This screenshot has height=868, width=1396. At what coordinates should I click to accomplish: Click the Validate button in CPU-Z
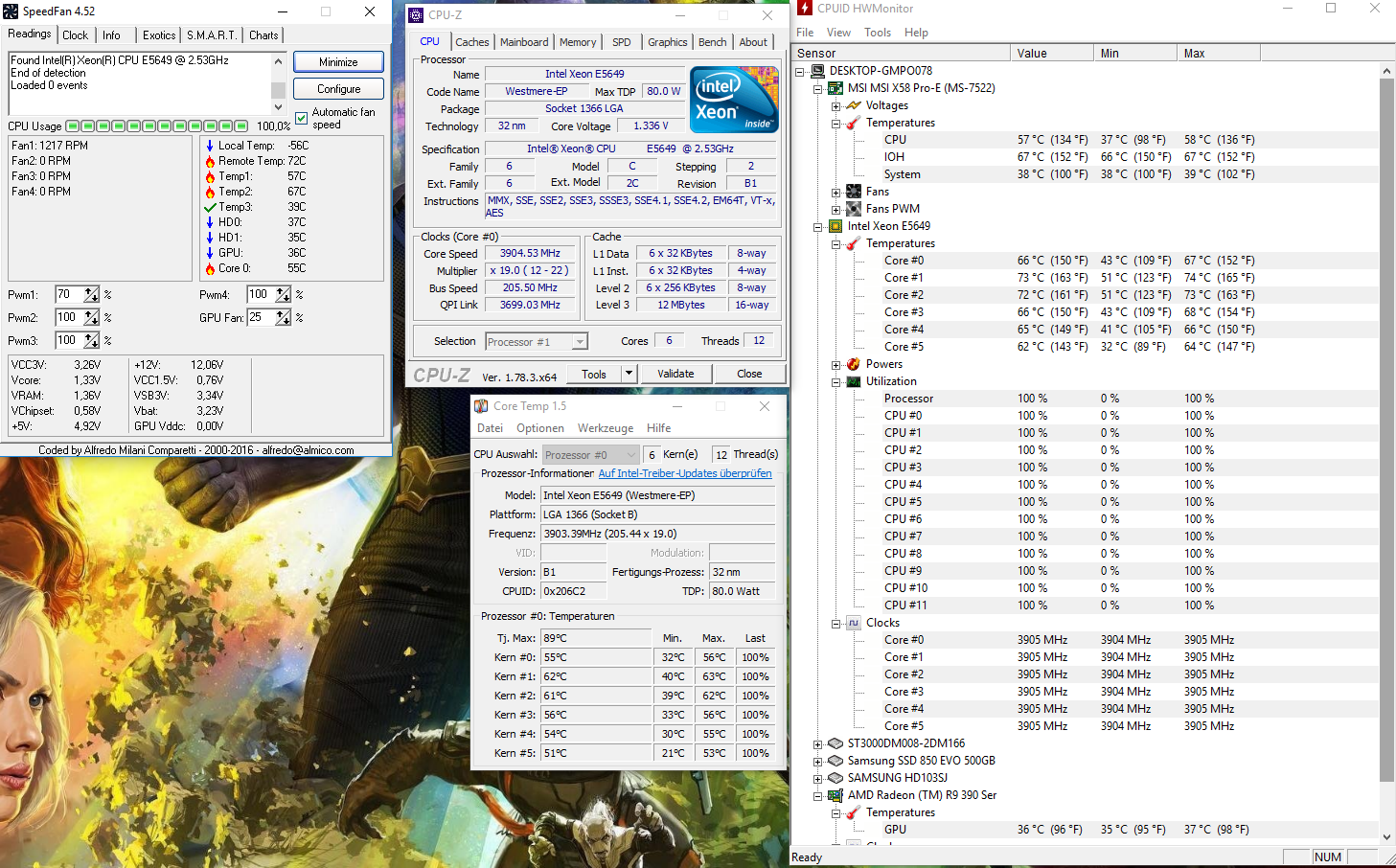tap(675, 374)
